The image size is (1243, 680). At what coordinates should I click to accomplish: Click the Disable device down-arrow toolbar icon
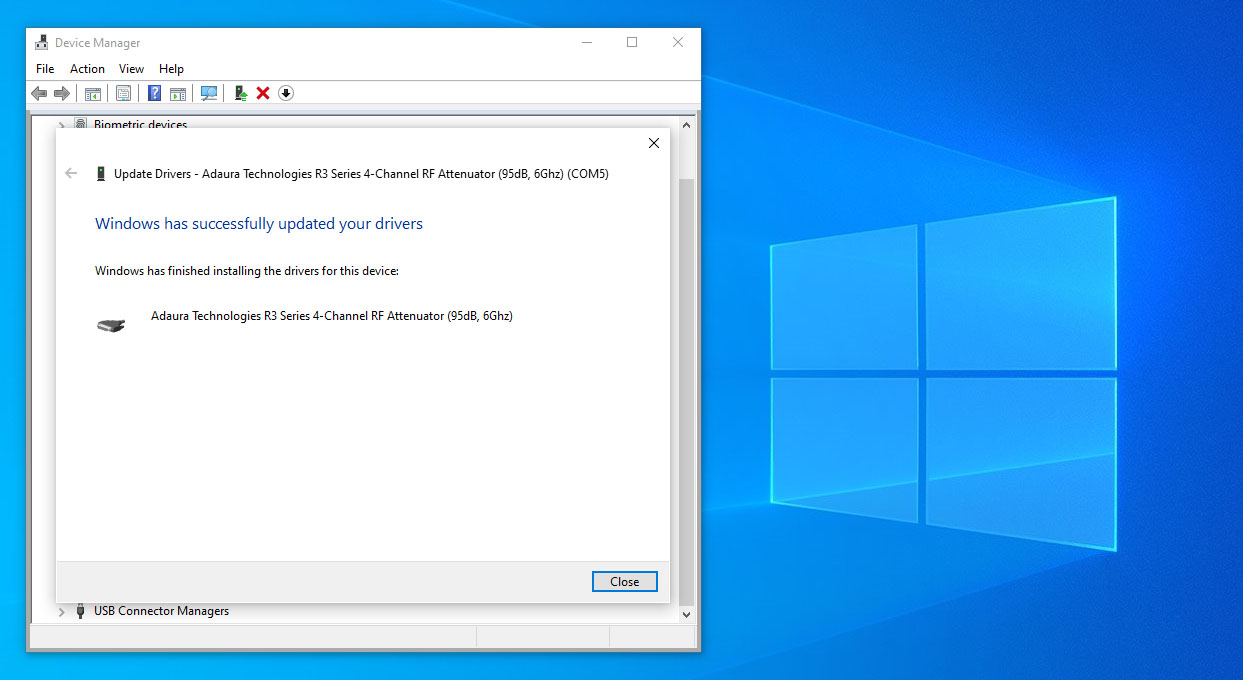click(286, 93)
